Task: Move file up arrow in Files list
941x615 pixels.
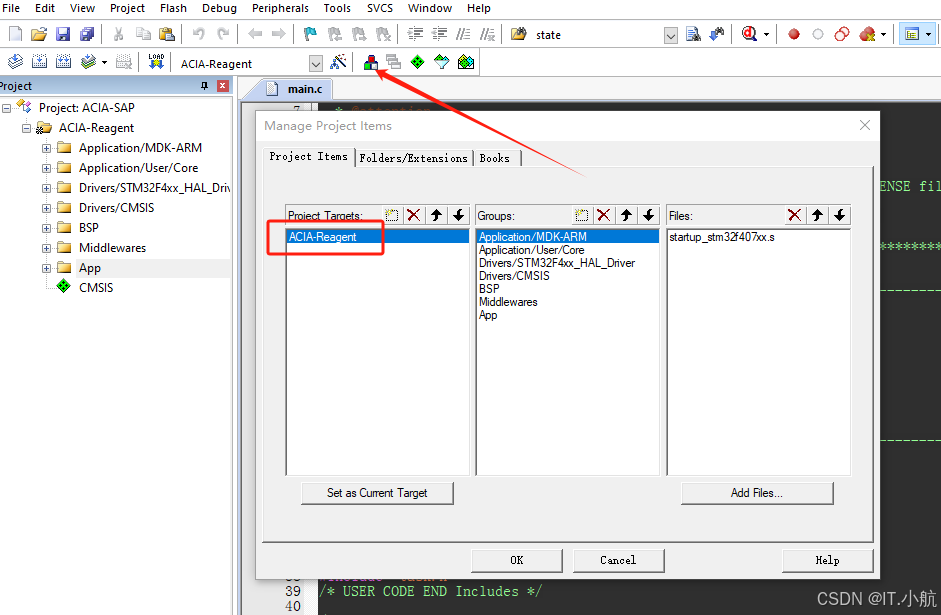Action: tap(817, 215)
